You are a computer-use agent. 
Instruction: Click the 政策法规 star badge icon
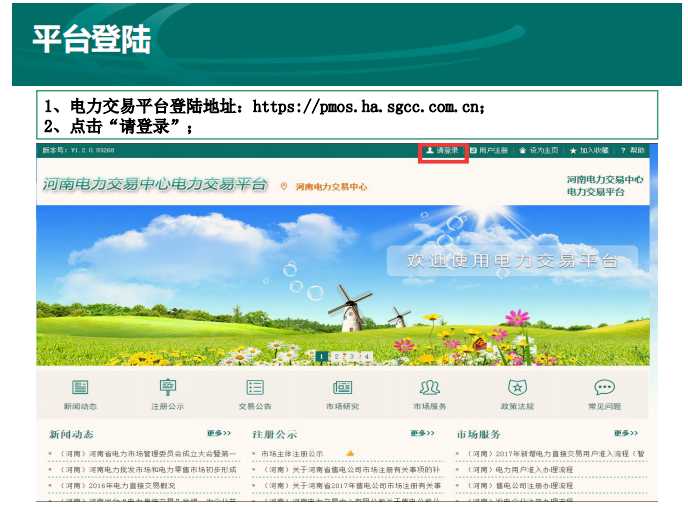coord(517,388)
